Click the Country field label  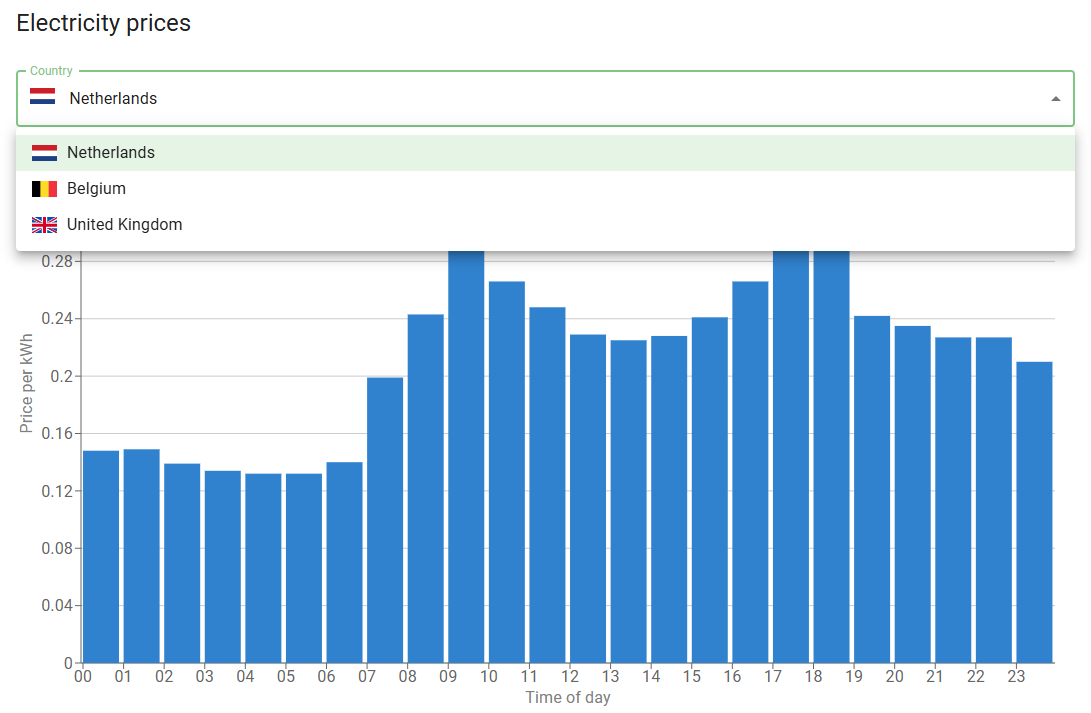(49, 70)
